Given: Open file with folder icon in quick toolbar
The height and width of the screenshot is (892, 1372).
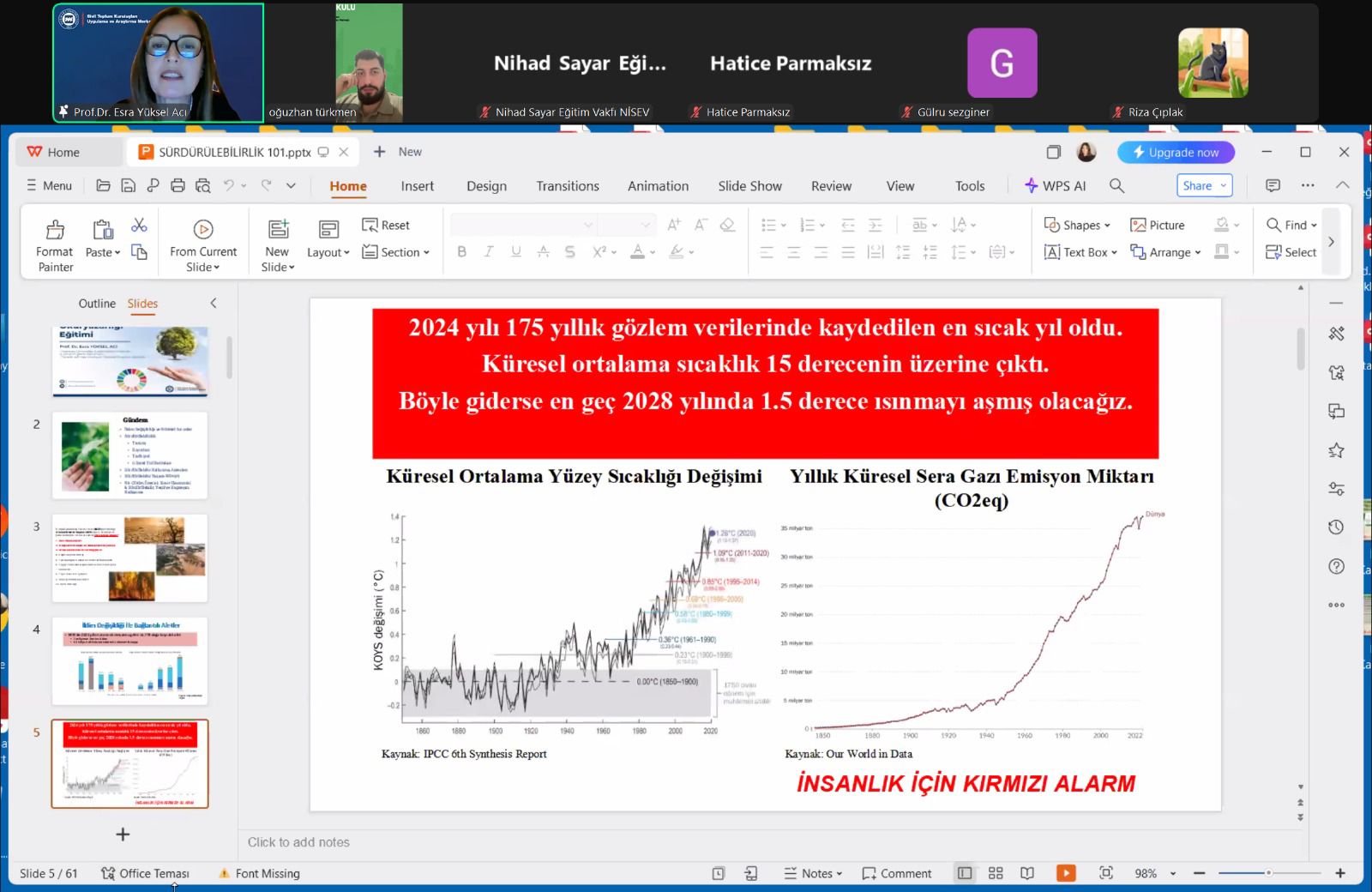Looking at the screenshot, I should (x=103, y=185).
